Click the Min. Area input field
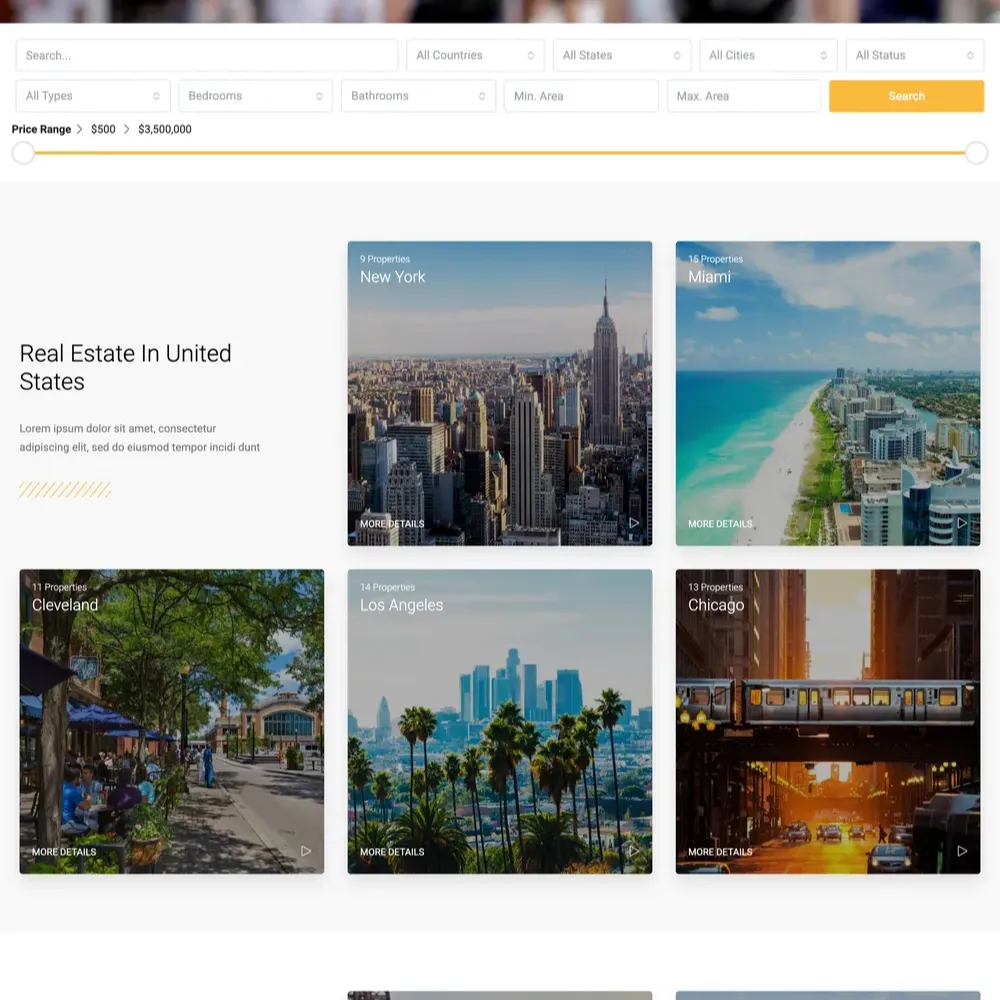This screenshot has width=1000, height=1000. pos(581,96)
